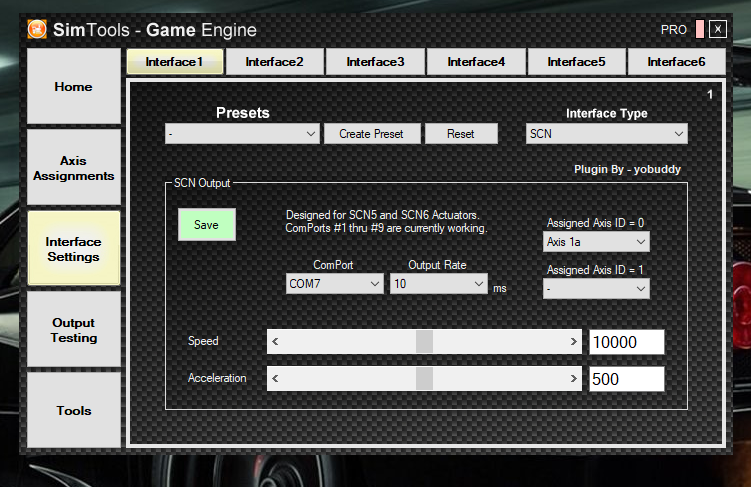This screenshot has width=751, height=487.
Task: Click the Speed slider thumb
Action: (x=424, y=341)
